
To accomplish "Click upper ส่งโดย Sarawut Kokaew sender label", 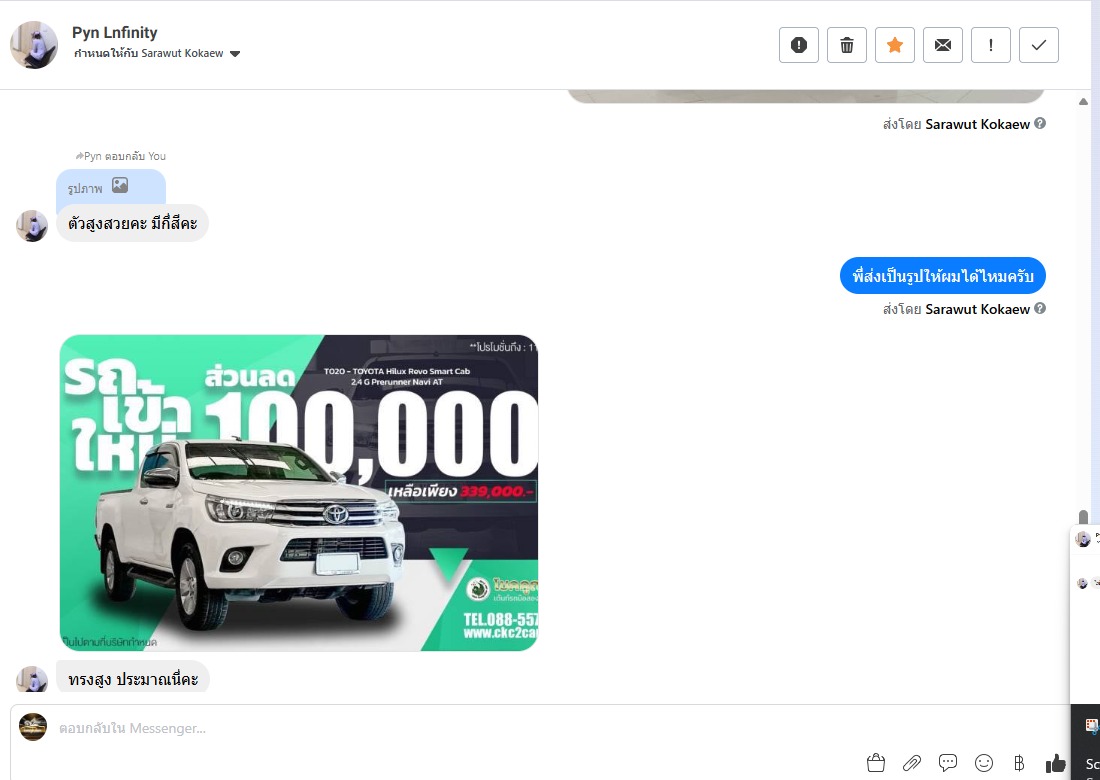I will coord(956,124).
